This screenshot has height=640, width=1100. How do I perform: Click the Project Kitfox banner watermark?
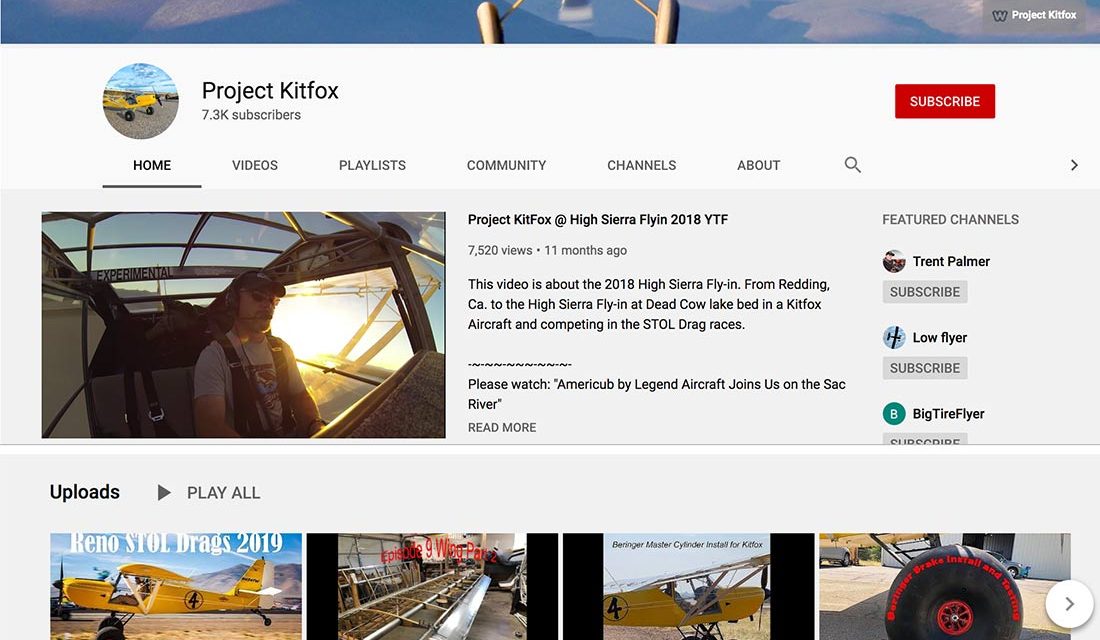(1034, 15)
